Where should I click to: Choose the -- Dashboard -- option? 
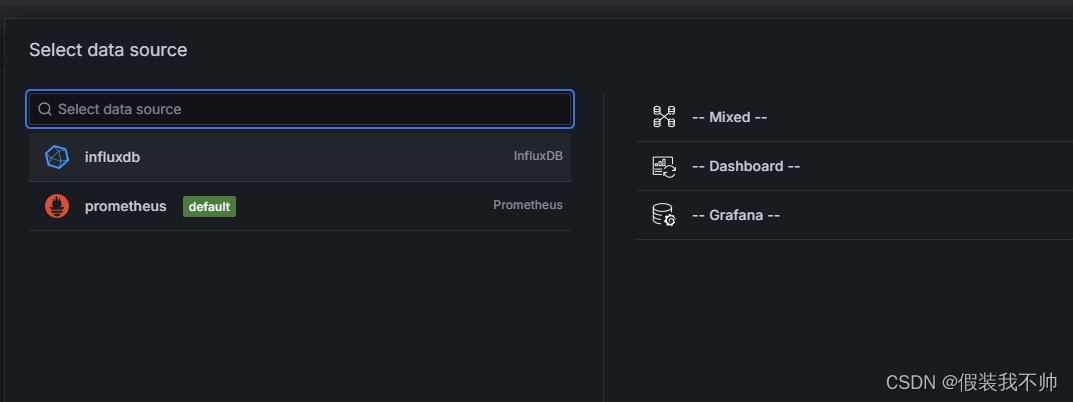[746, 166]
